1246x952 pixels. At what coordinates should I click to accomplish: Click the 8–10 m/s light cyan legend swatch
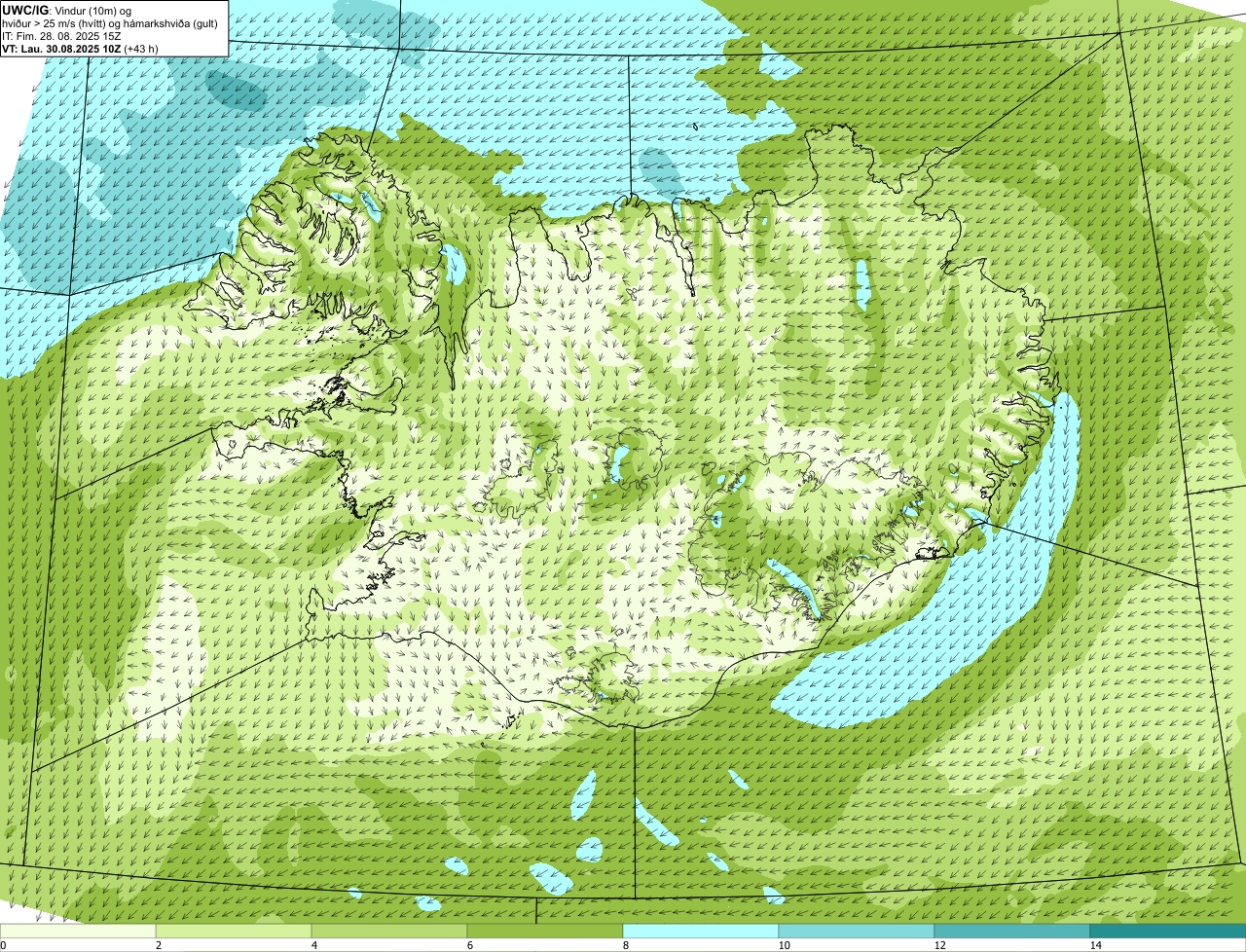click(701, 931)
